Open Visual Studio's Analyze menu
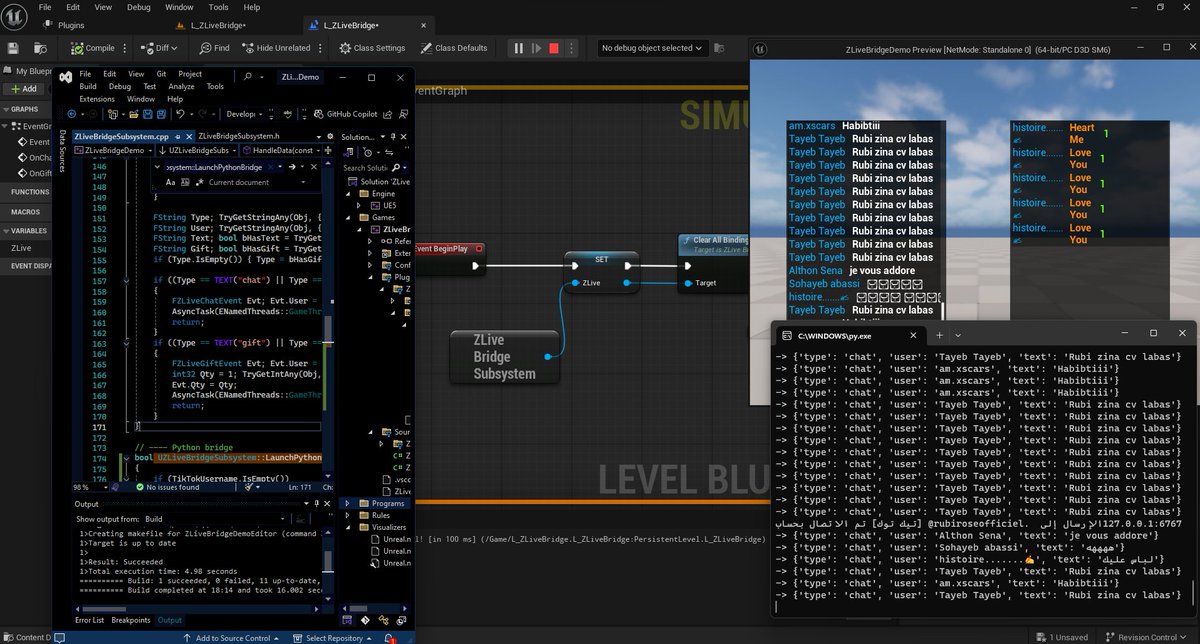Image resolution: width=1200 pixels, height=644 pixels. [x=179, y=87]
